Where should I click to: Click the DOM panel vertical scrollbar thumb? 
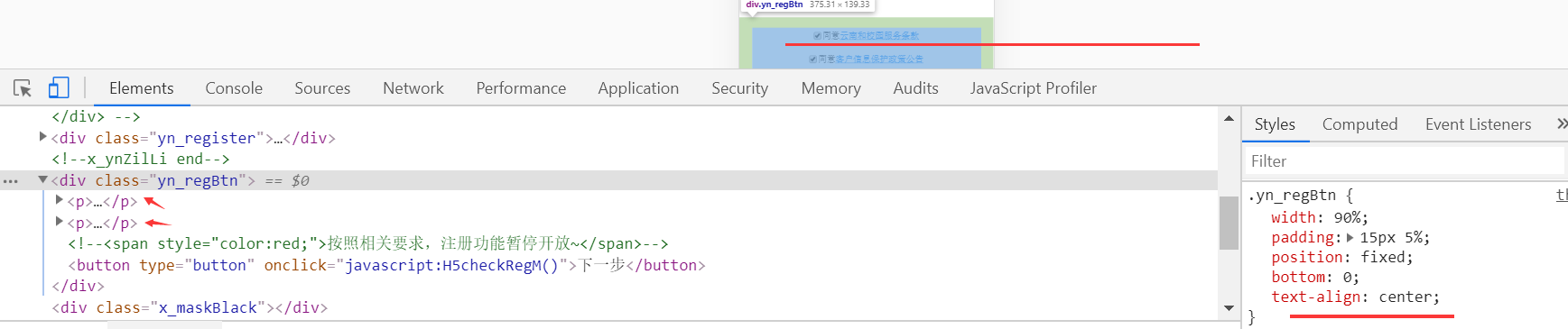coord(1229,222)
